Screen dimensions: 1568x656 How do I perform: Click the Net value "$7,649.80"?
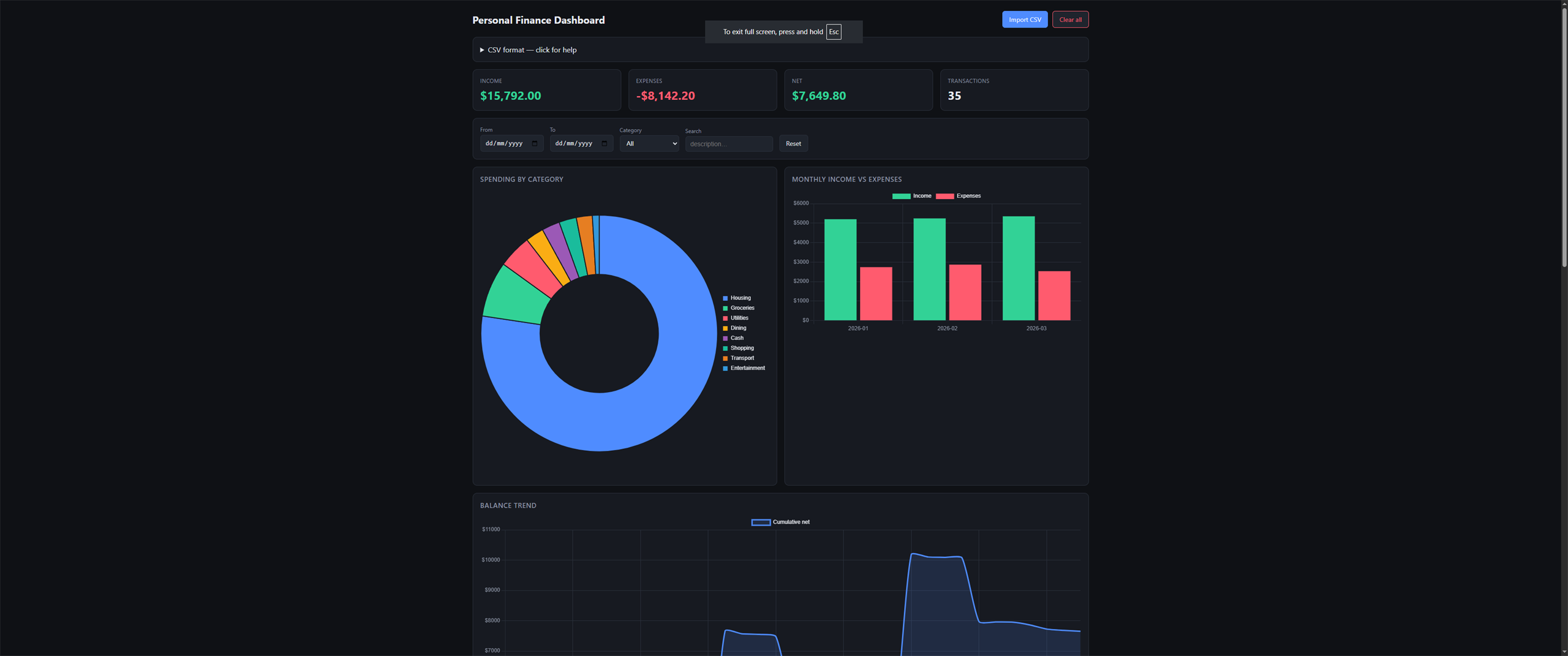point(819,96)
